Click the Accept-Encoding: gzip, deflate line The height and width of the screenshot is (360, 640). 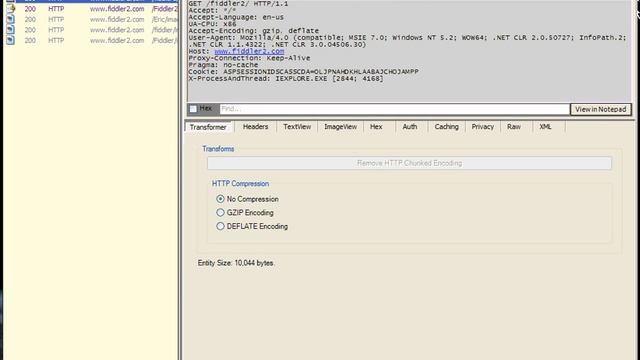click(253, 31)
